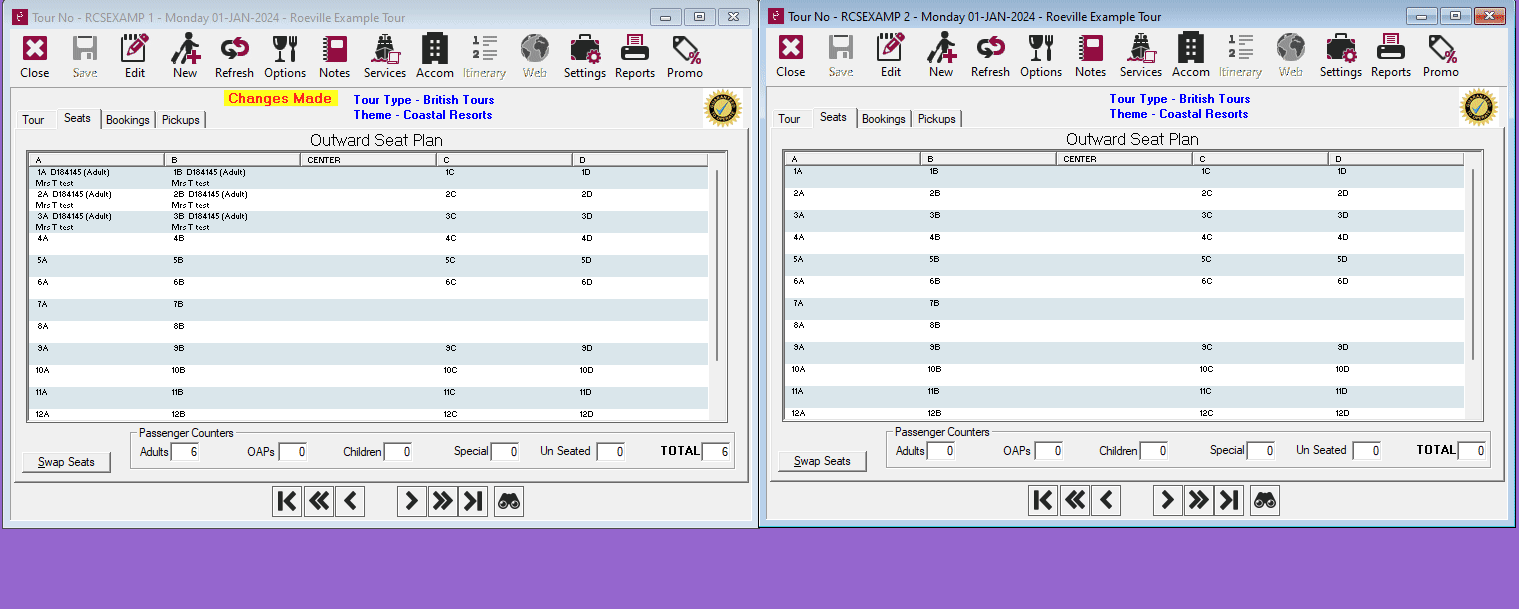Go to previous record in RCSEXAMP 1 window
Image resolution: width=1519 pixels, height=609 pixels.
pos(350,502)
